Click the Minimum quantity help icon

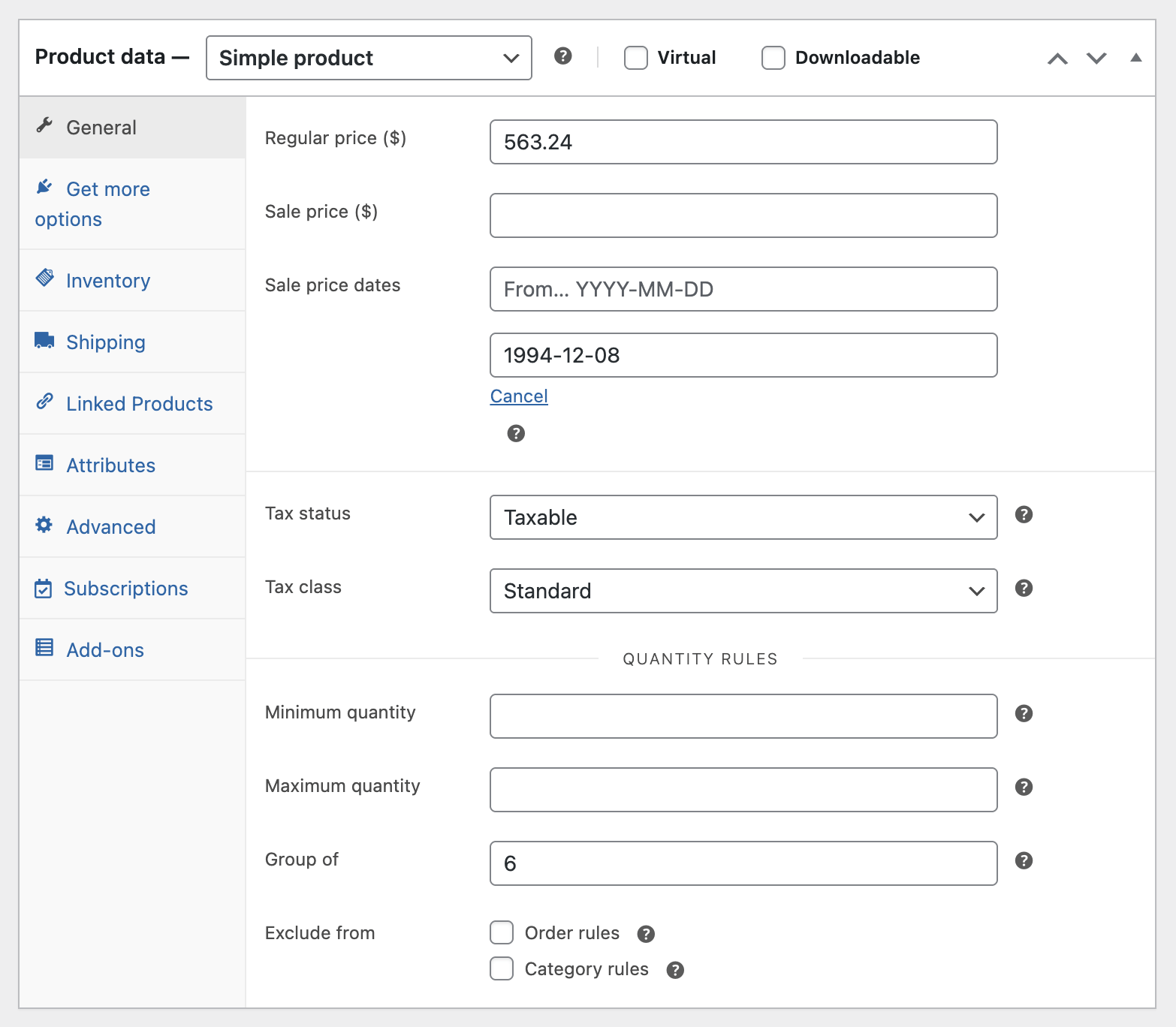pyautogui.click(x=1024, y=714)
